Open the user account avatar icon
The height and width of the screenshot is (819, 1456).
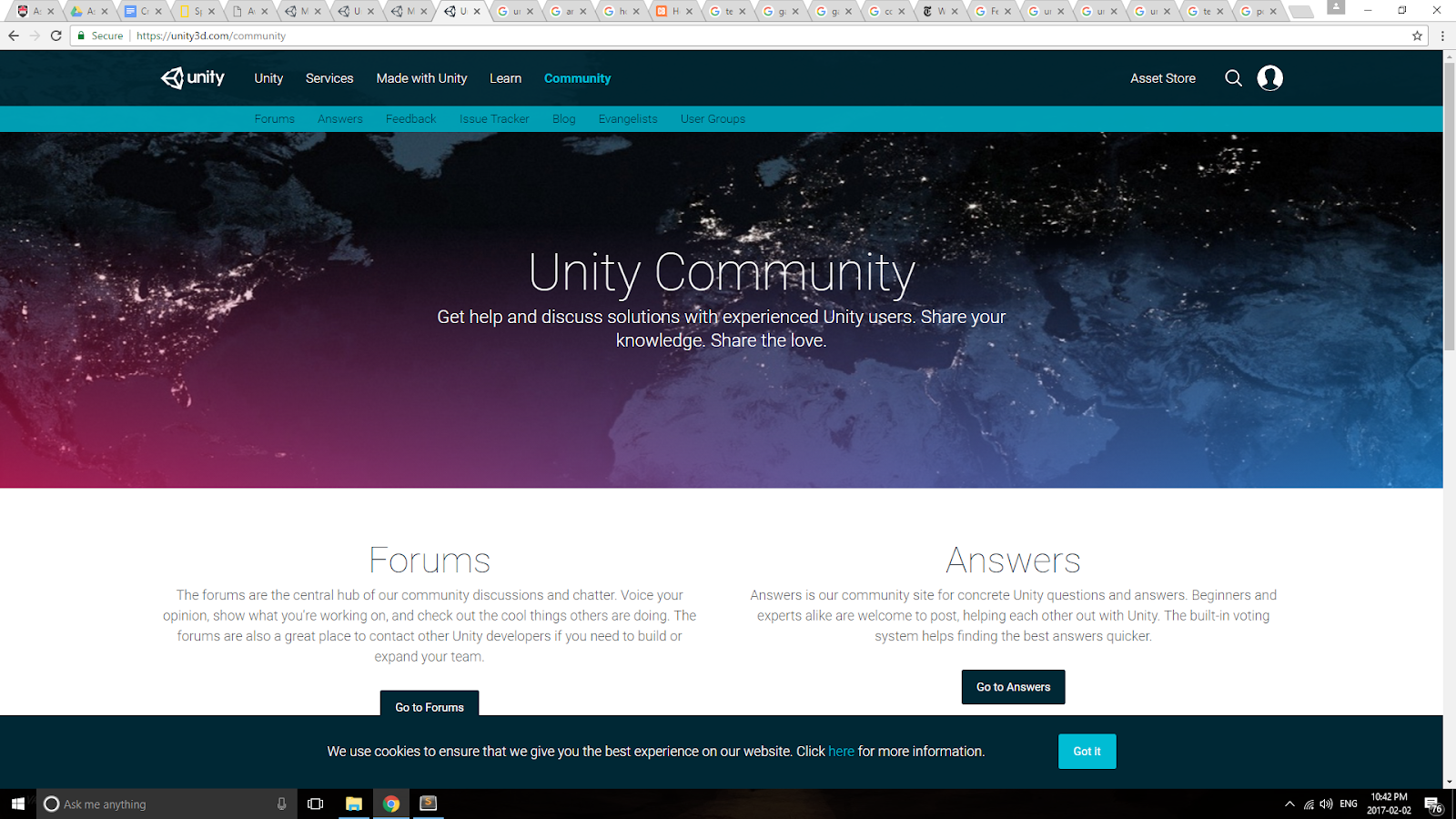pos(1269,78)
